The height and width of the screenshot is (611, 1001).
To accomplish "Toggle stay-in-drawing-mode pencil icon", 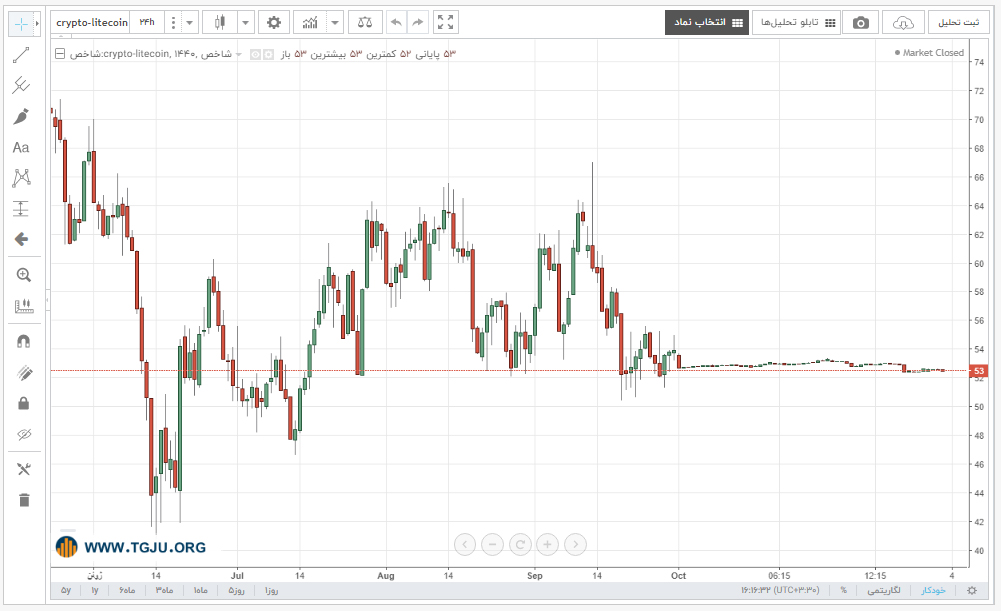I will click(24, 373).
